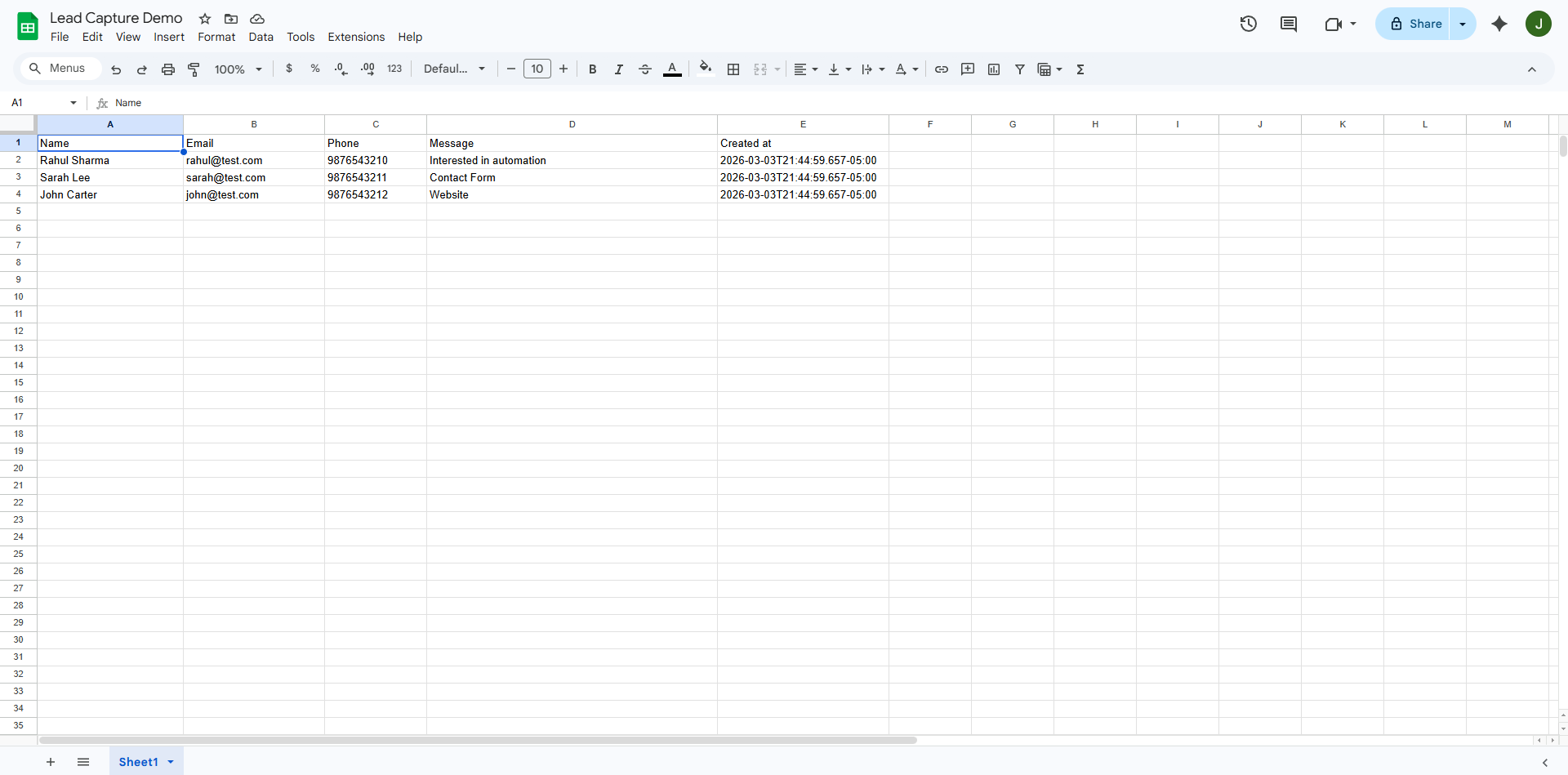Open vertical align dropdown
The width and height of the screenshot is (1568, 775).
(840, 69)
